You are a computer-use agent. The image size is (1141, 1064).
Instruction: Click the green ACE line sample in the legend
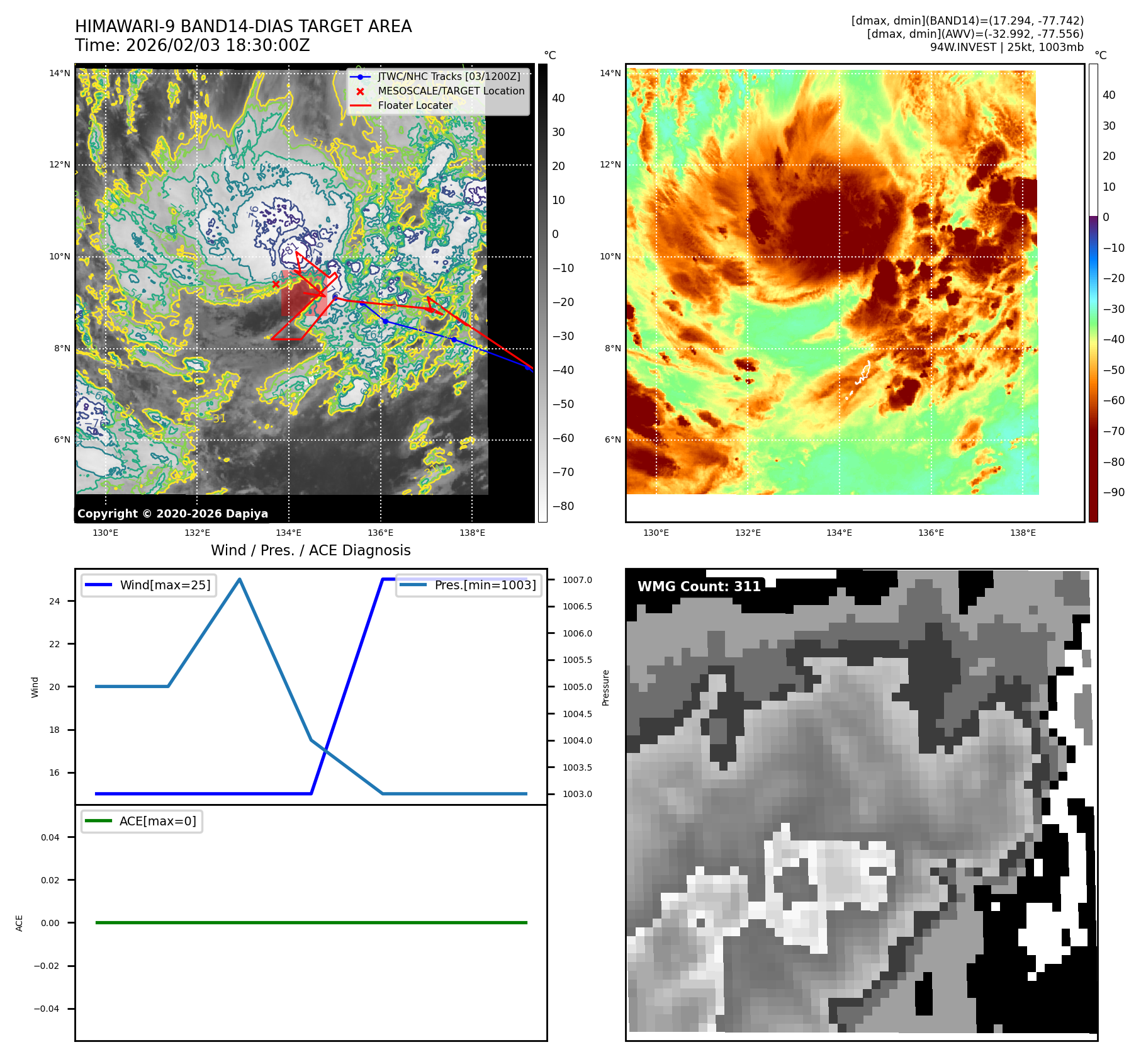coord(98,821)
